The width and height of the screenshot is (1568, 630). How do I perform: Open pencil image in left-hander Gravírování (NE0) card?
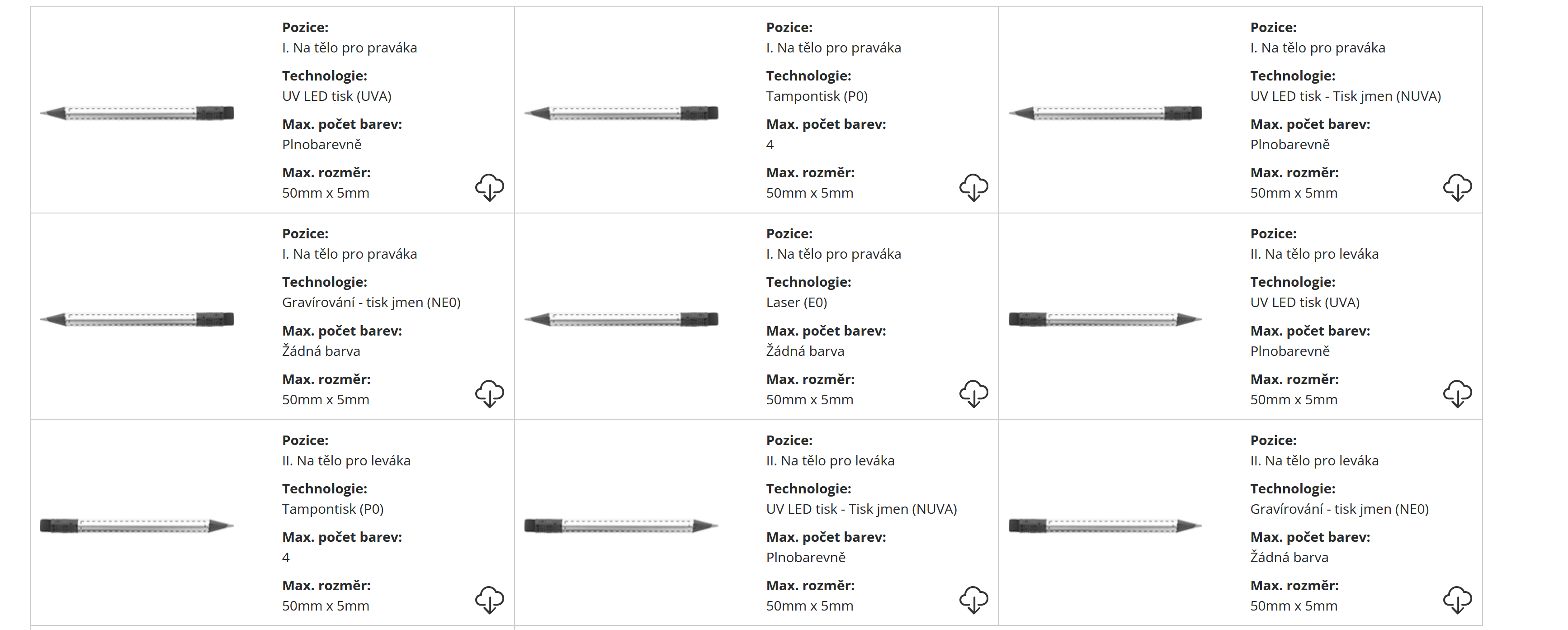1105,526
